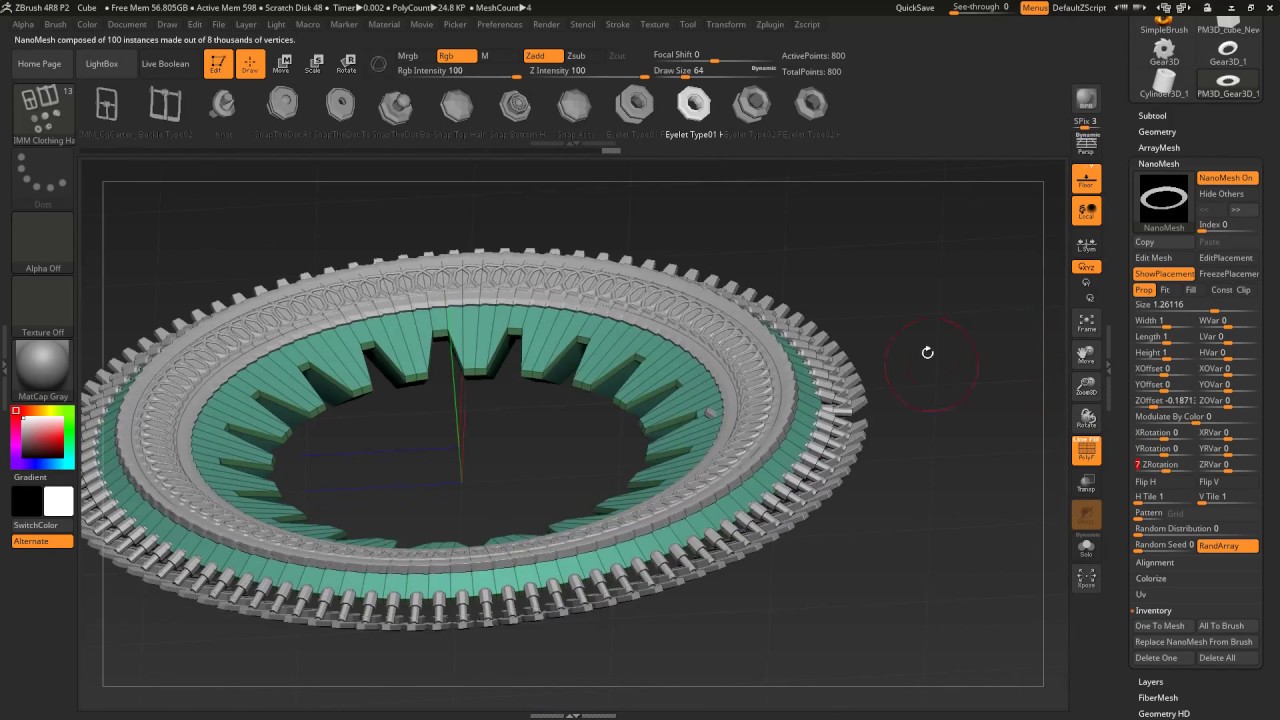Toggle the Rgb paint mode
This screenshot has width=1280, height=720.
coord(457,56)
